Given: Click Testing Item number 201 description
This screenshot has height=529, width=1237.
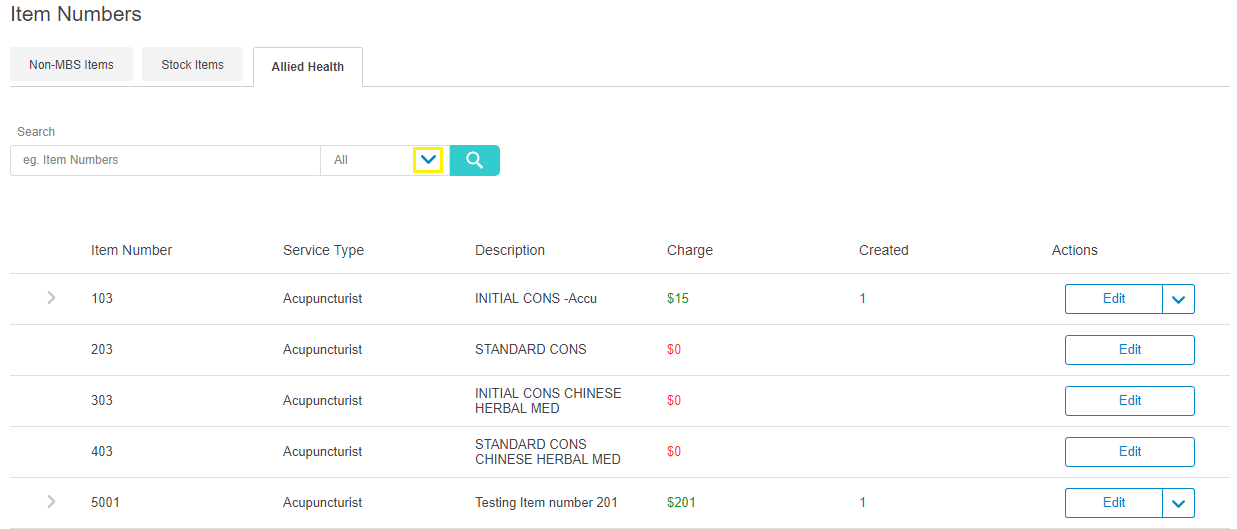Looking at the screenshot, I should point(546,503).
